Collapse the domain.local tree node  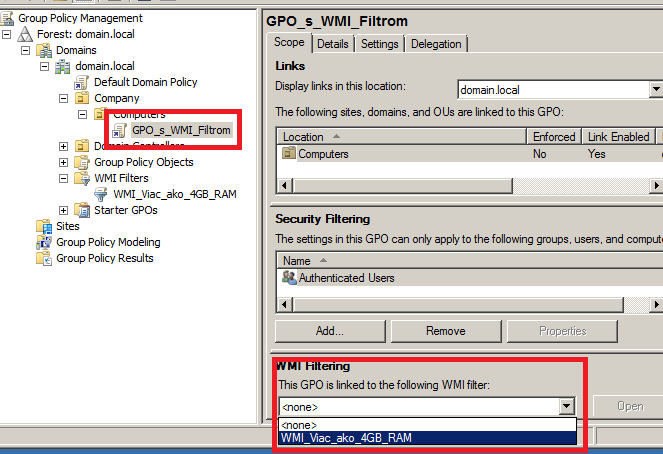(44, 66)
